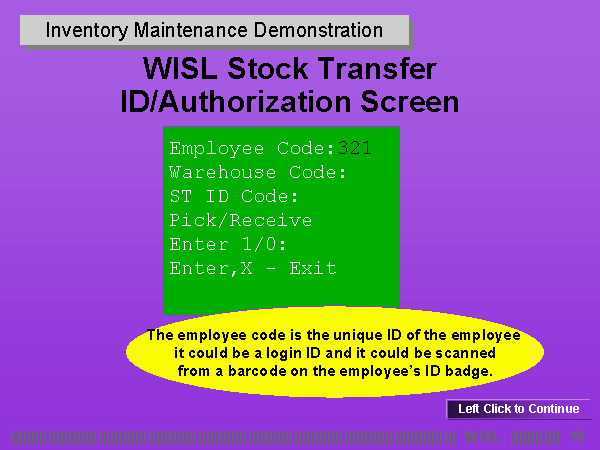The image size is (600, 450).
Task: Click the Employee Code label text
Action: click(253, 148)
